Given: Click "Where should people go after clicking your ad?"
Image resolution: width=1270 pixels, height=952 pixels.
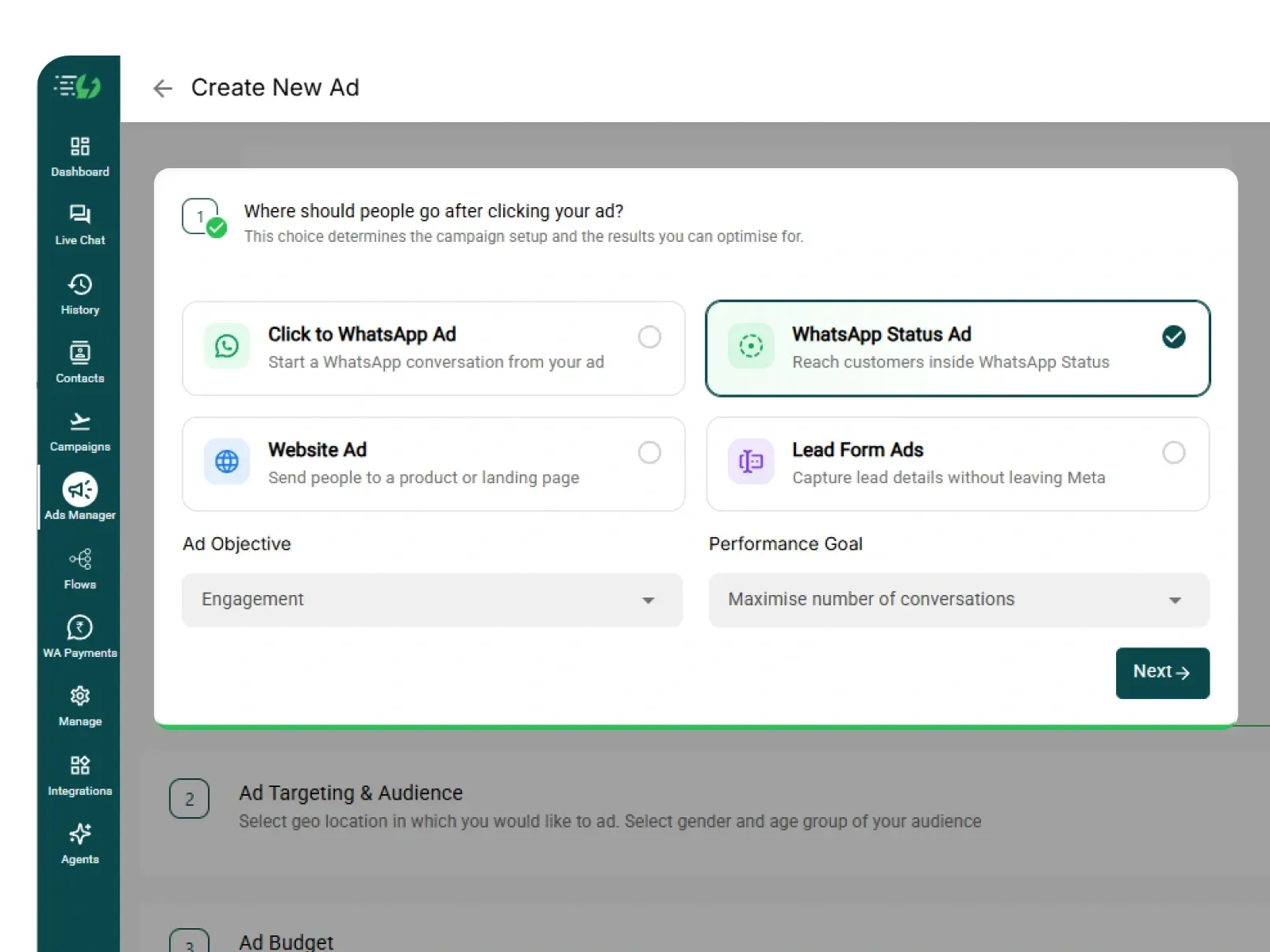Looking at the screenshot, I should pos(433,211).
